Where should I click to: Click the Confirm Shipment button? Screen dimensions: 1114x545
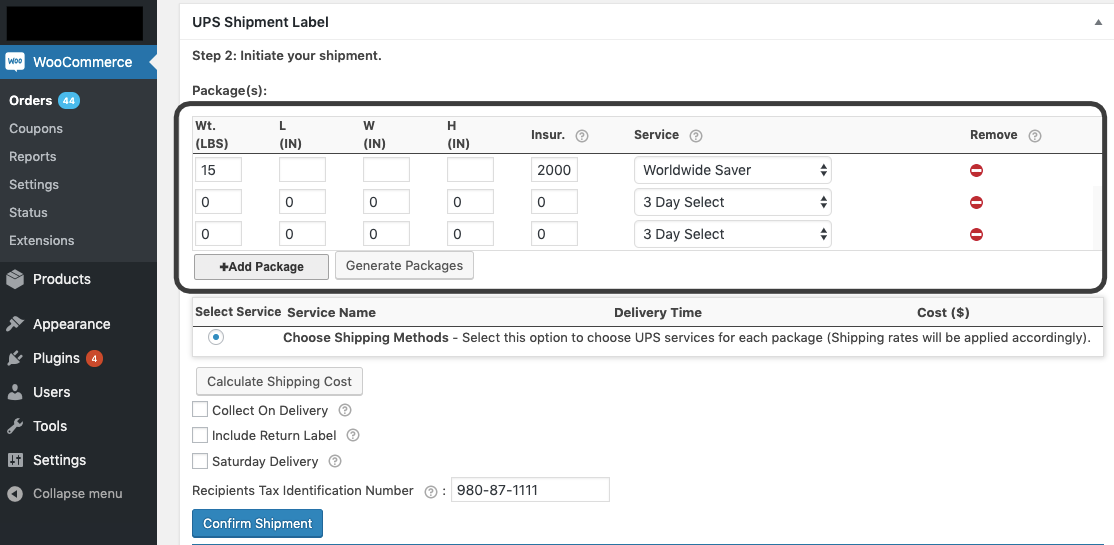257,524
